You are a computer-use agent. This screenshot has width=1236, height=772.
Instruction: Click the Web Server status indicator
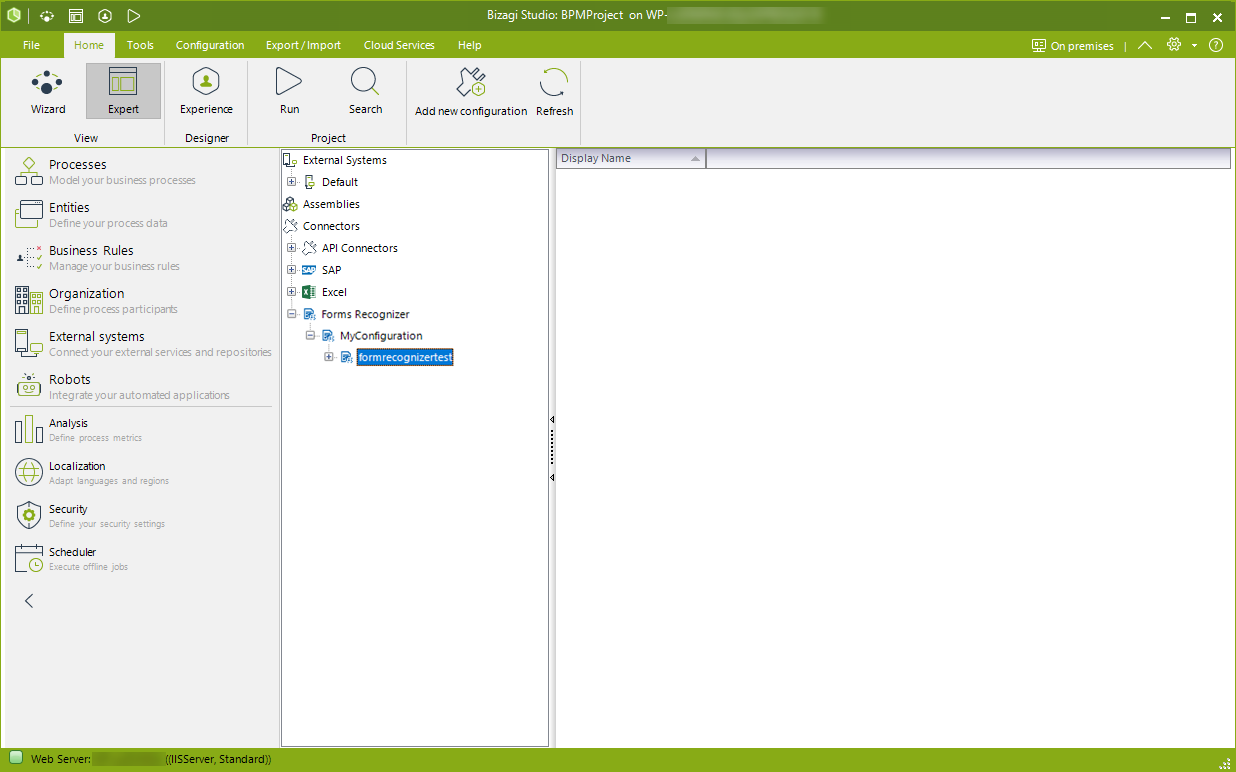coord(16,758)
